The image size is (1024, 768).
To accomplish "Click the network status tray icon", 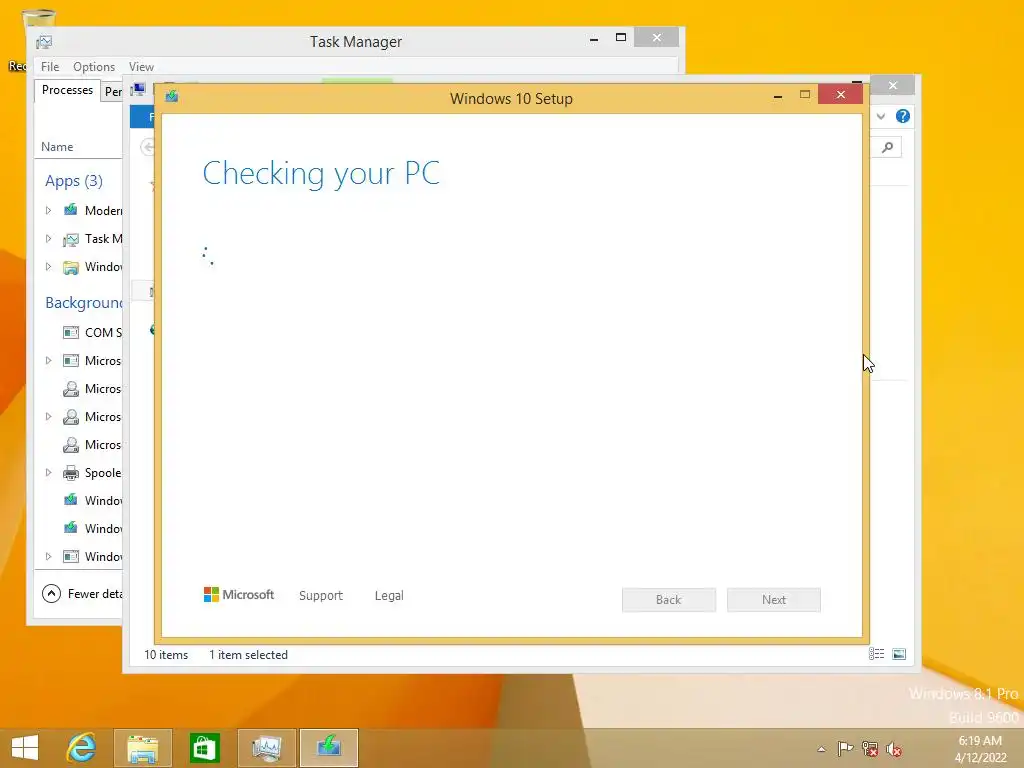I will [870, 749].
